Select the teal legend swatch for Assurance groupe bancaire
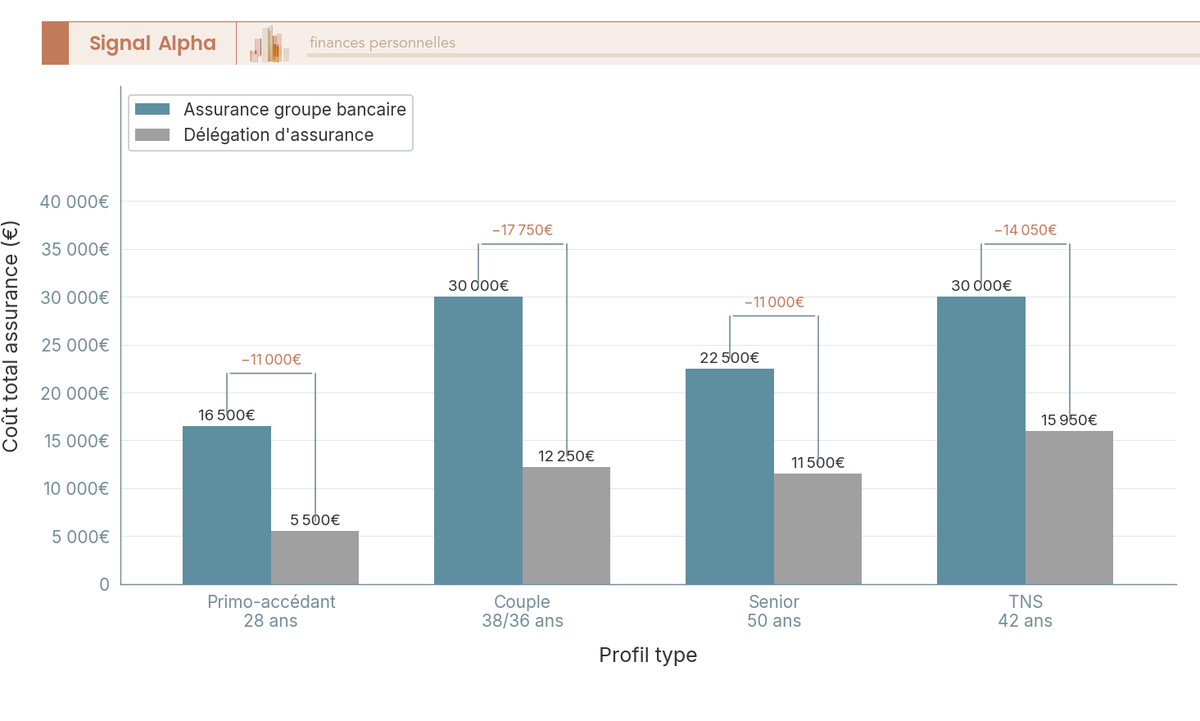This screenshot has width=1200, height=721. [155, 110]
